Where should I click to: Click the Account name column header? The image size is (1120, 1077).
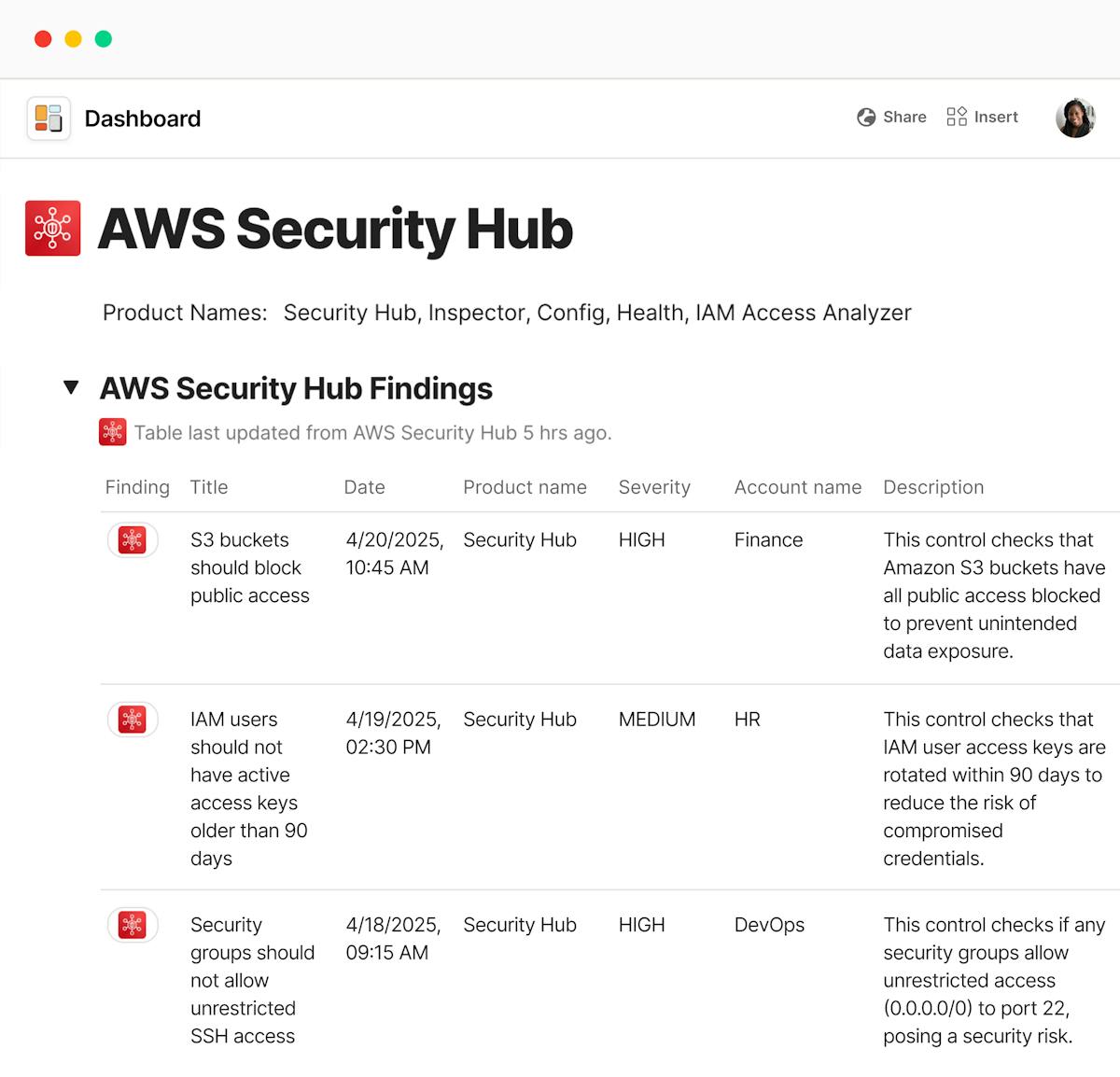(798, 487)
